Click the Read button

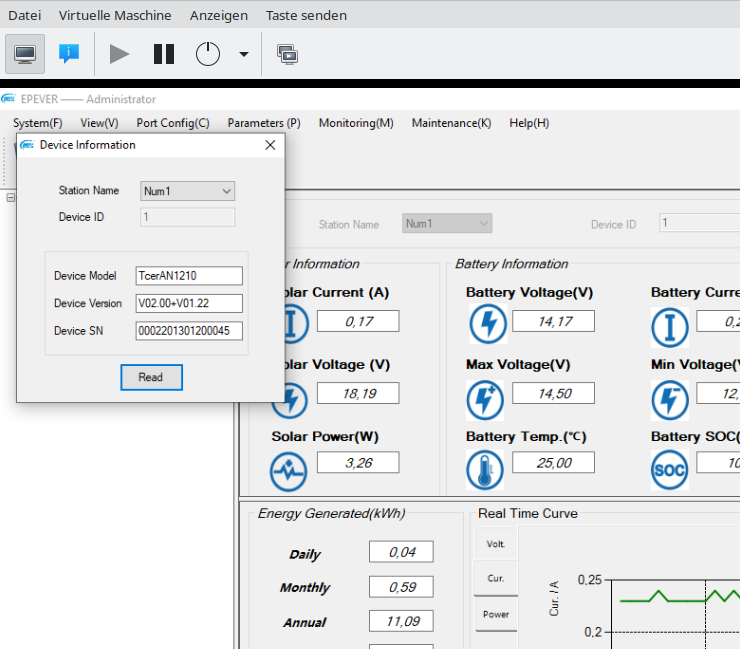click(151, 377)
